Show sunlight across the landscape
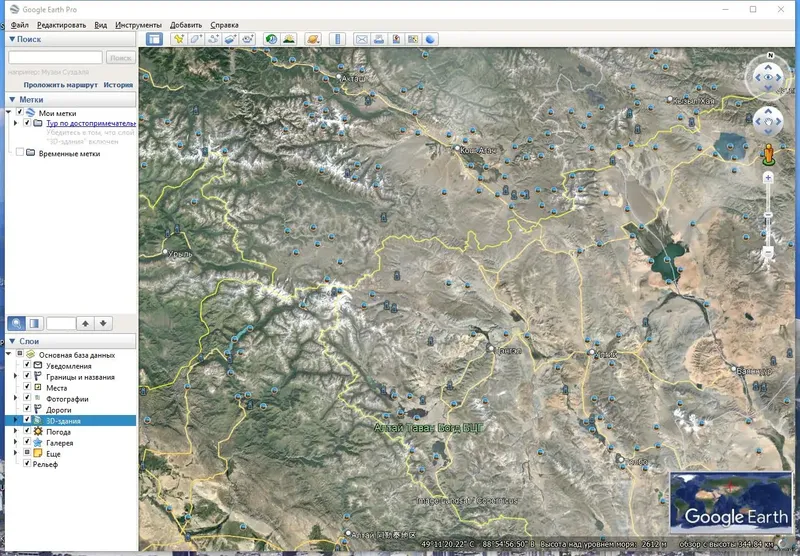The image size is (800, 556). 289,39
